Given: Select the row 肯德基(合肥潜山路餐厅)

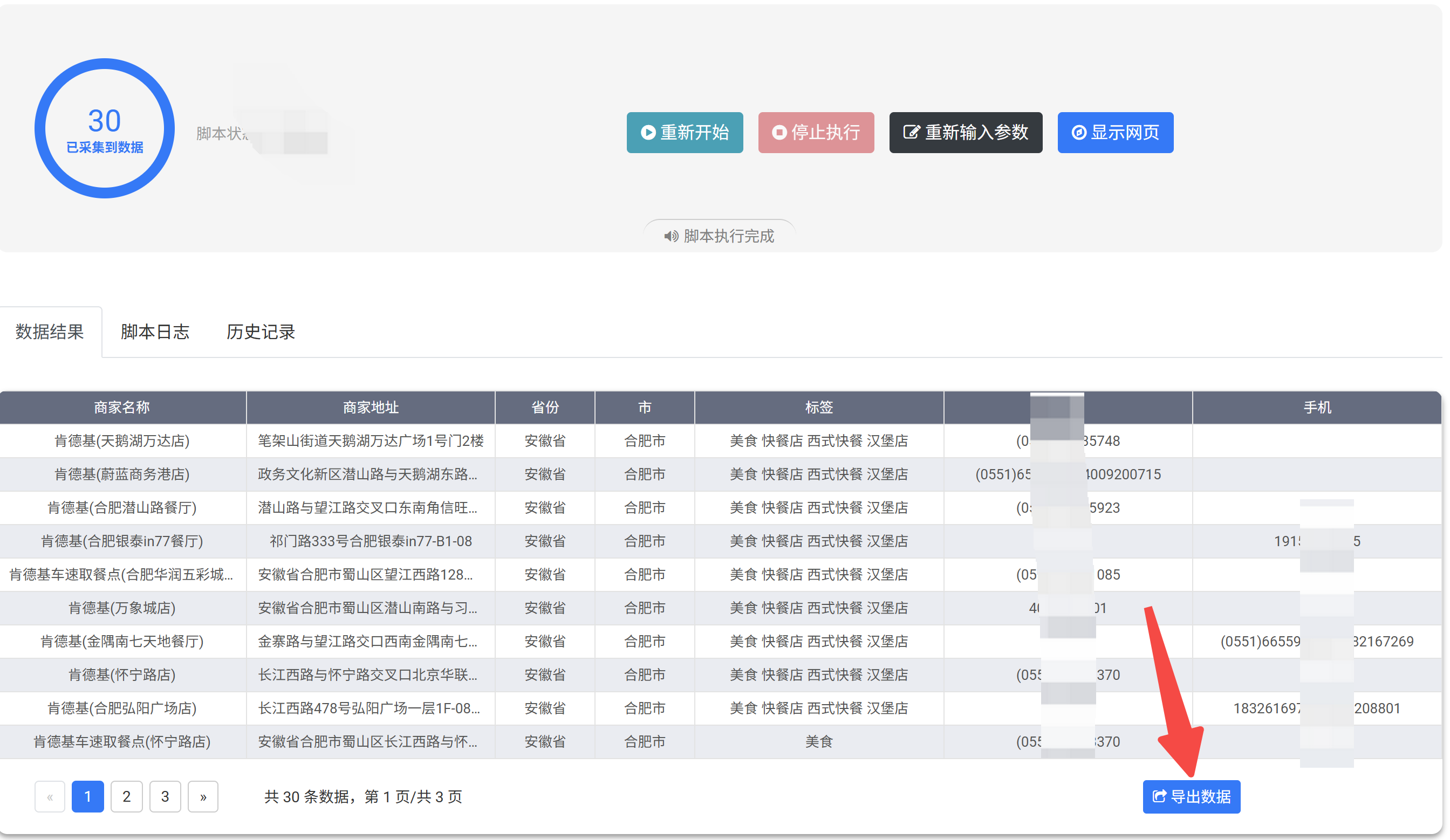Looking at the screenshot, I should [x=720, y=508].
